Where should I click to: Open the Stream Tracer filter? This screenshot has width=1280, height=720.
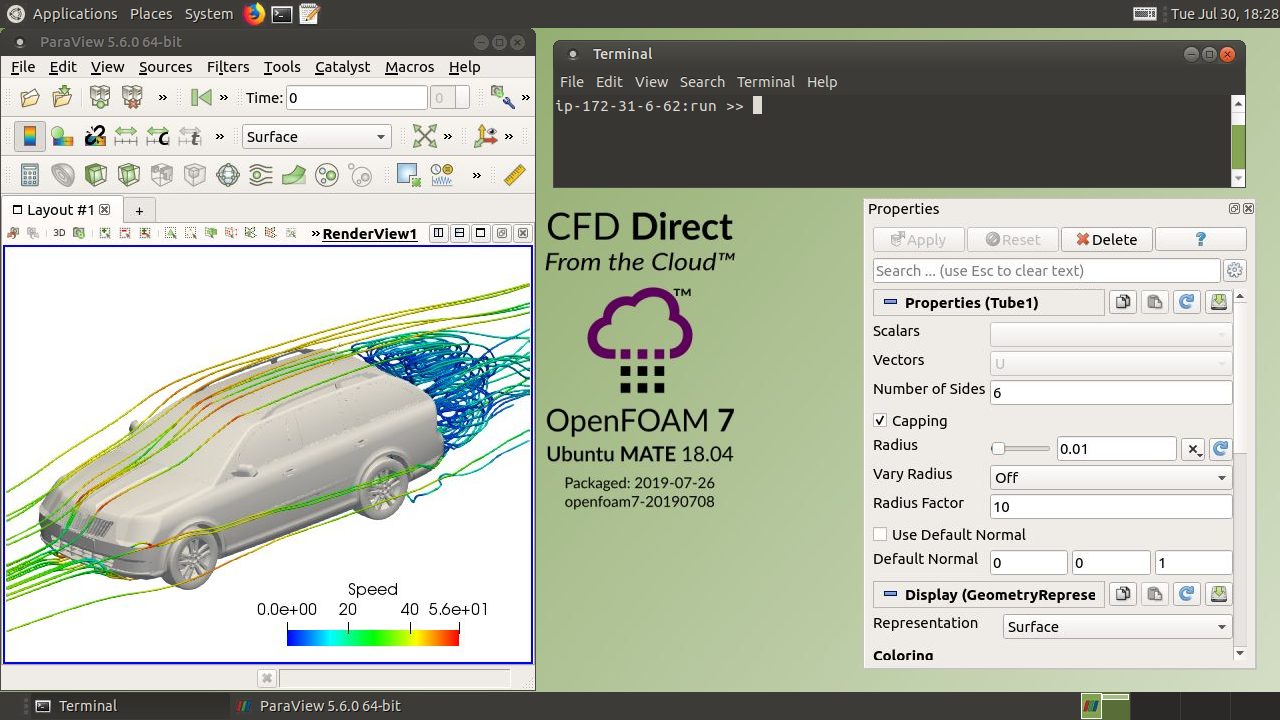260,175
